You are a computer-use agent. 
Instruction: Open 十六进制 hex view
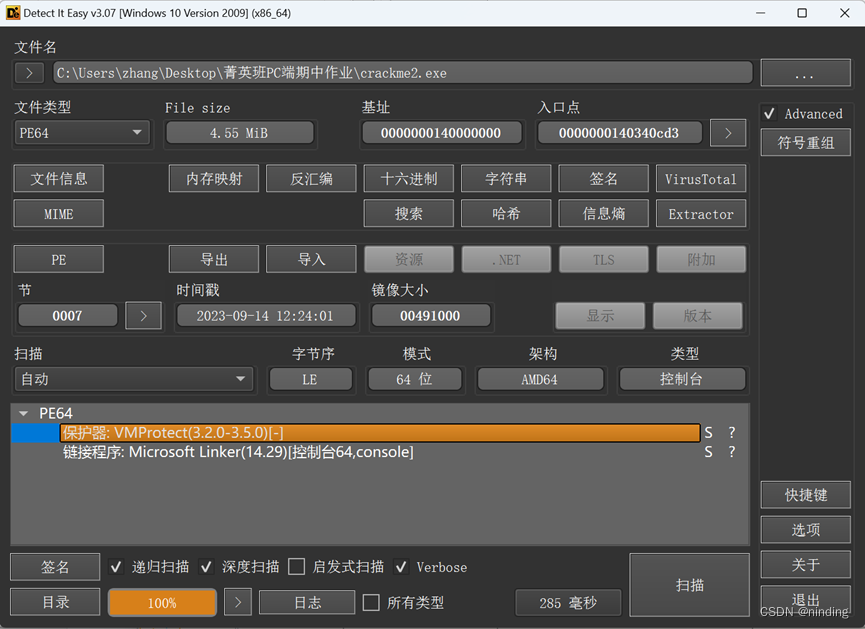coord(409,178)
